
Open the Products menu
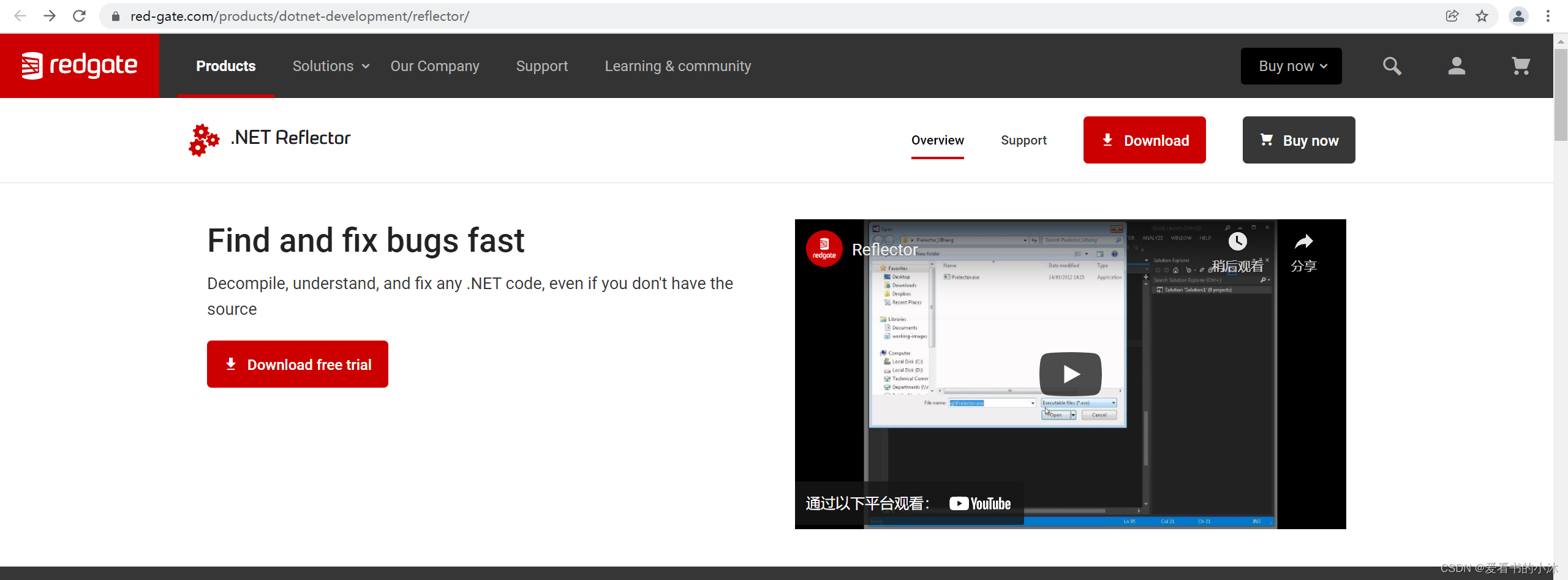point(225,66)
